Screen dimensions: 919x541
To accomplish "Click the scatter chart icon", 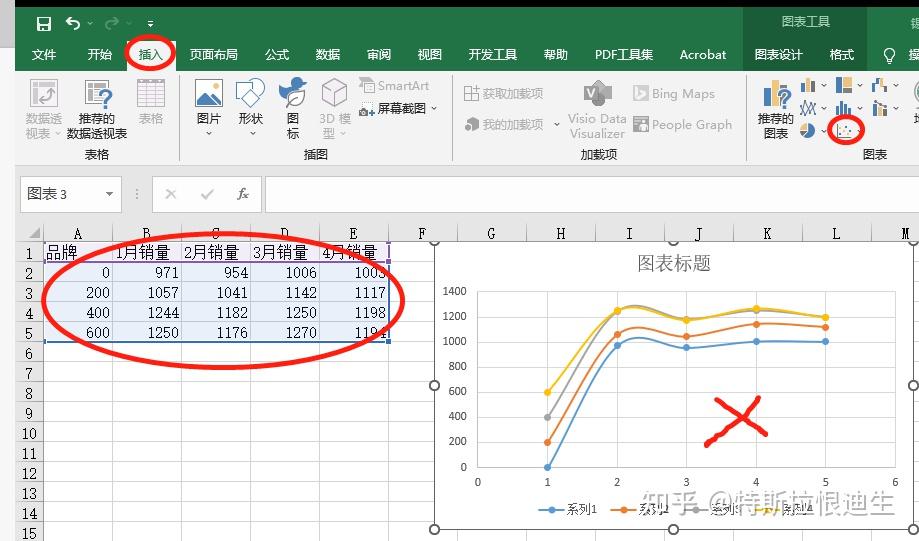I will 844,130.
